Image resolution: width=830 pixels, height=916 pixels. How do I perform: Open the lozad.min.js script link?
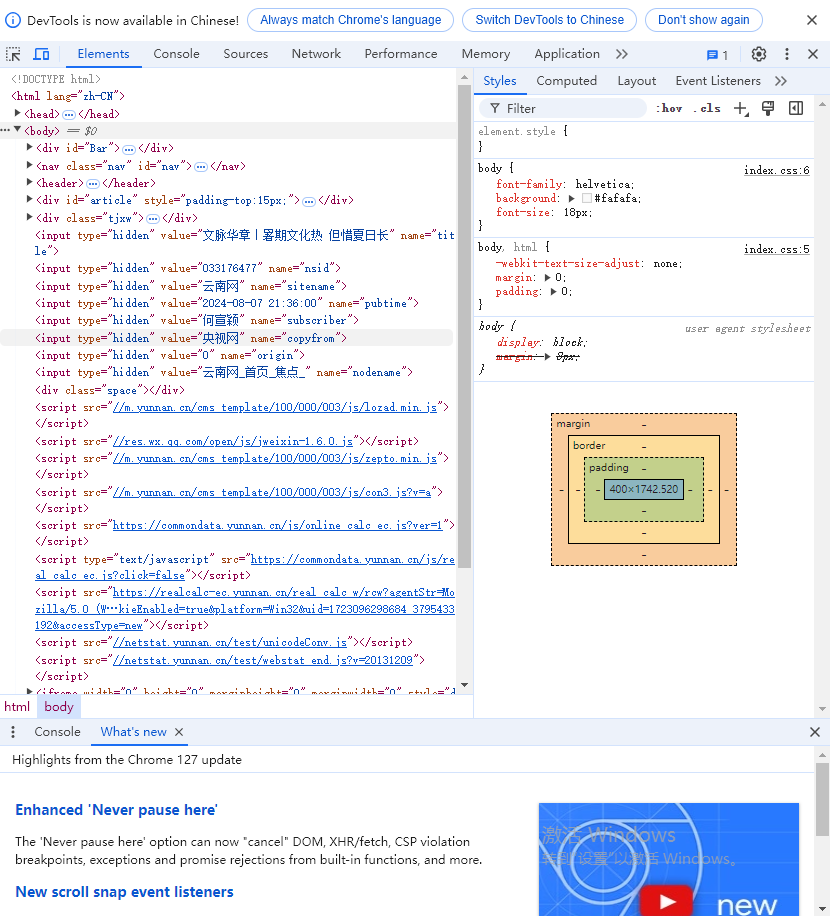275,407
